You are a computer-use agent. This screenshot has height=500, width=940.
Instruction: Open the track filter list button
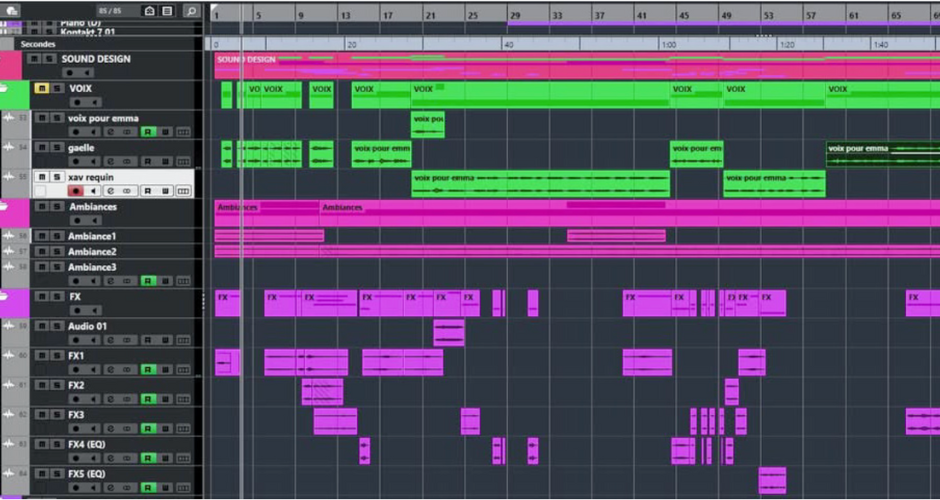(167, 11)
